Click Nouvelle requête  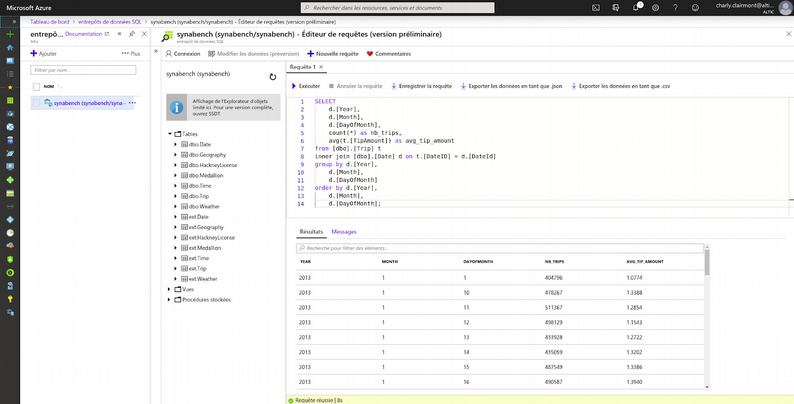point(333,54)
